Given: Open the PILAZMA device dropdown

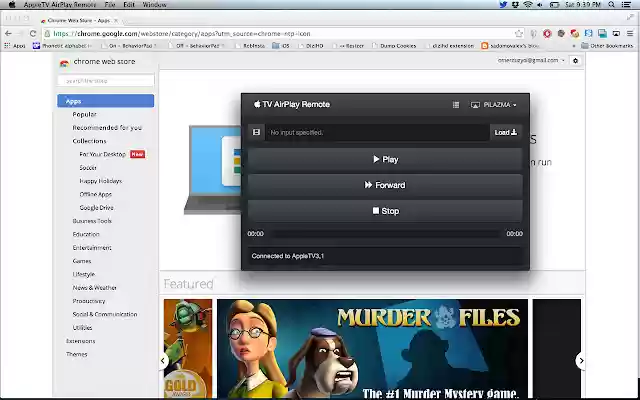Looking at the screenshot, I should [x=493, y=105].
